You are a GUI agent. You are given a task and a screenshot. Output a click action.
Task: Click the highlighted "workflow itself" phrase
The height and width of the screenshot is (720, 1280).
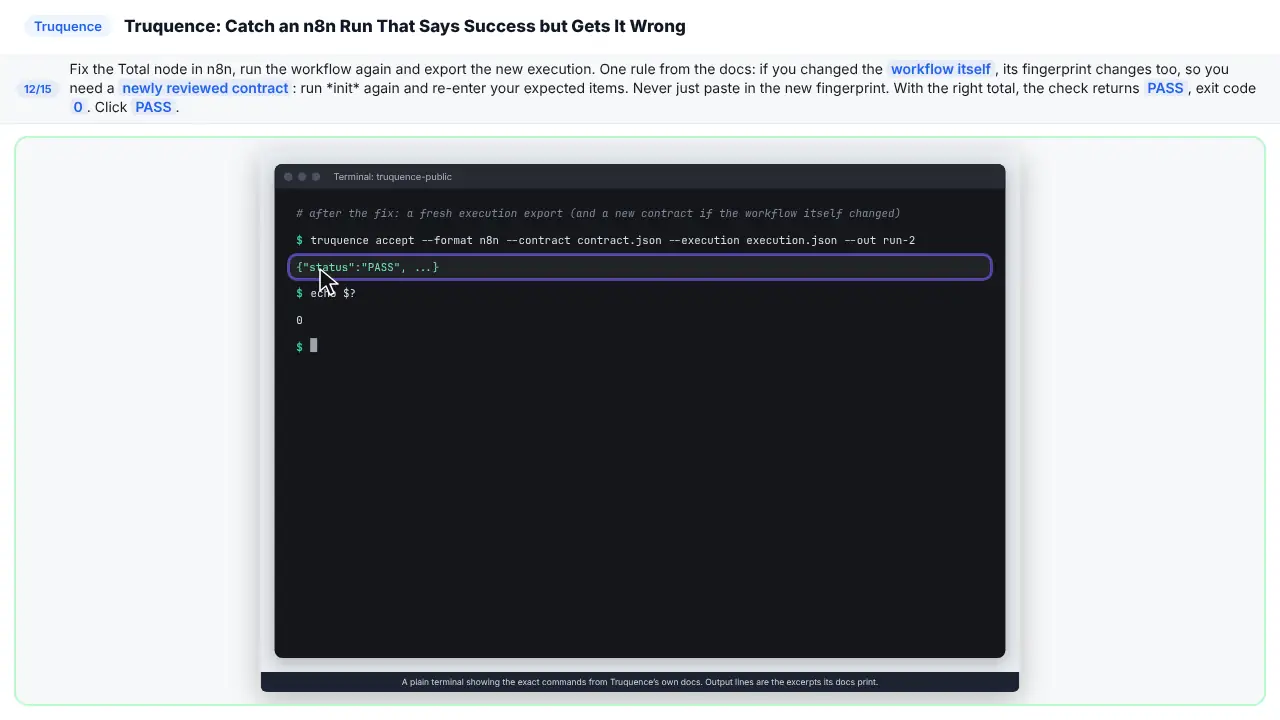click(941, 69)
